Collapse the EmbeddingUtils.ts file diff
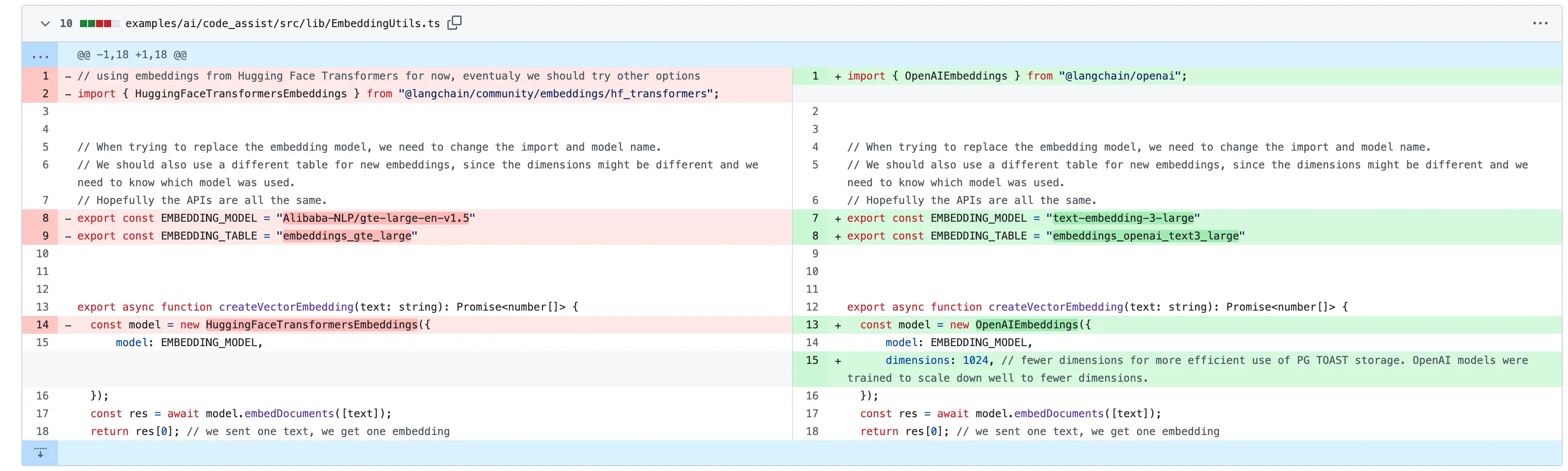 (44, 24)
